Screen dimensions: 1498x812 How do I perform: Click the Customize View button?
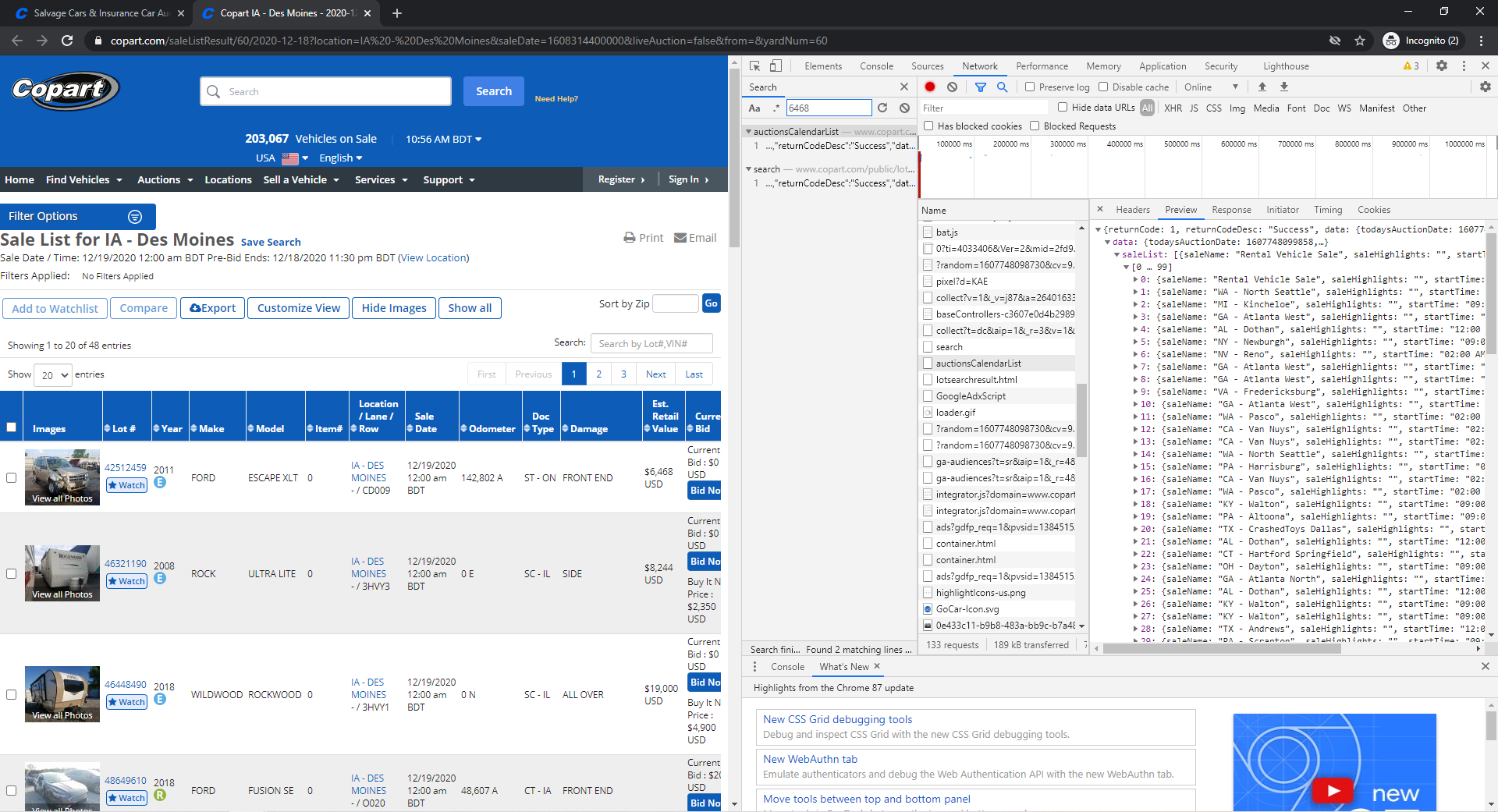tap(299, 308)
